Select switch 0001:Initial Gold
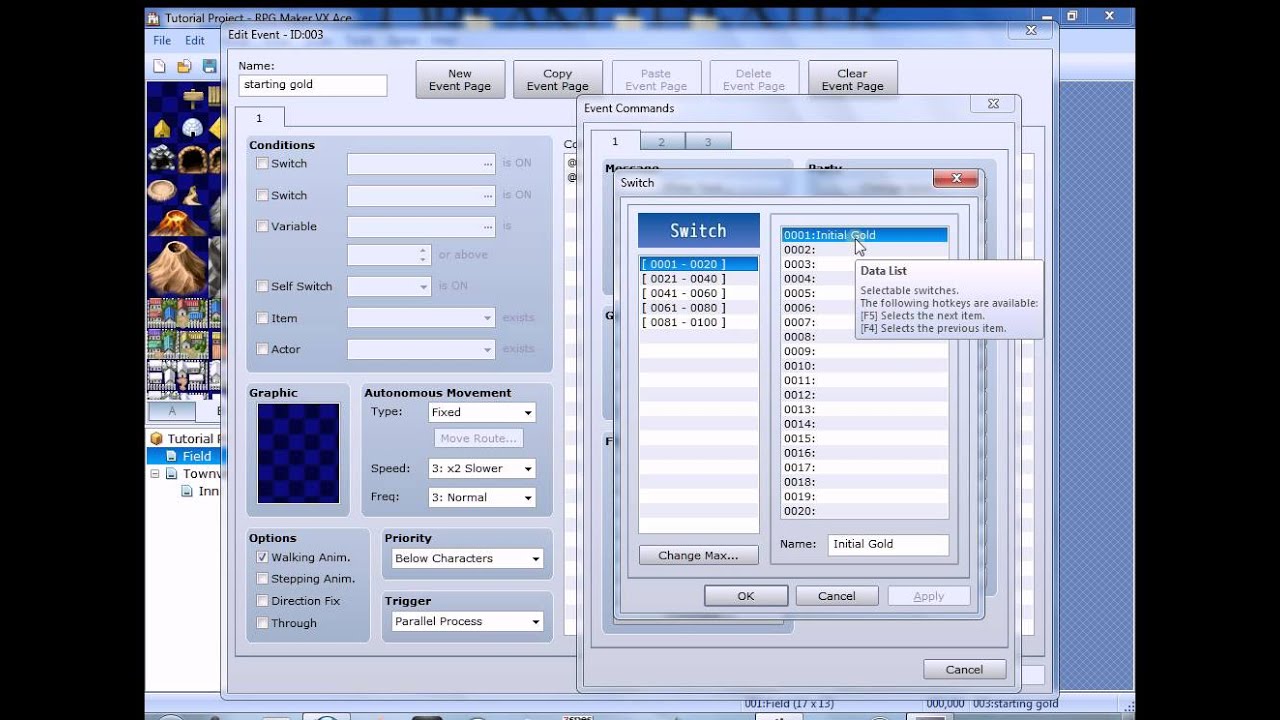 864,235
